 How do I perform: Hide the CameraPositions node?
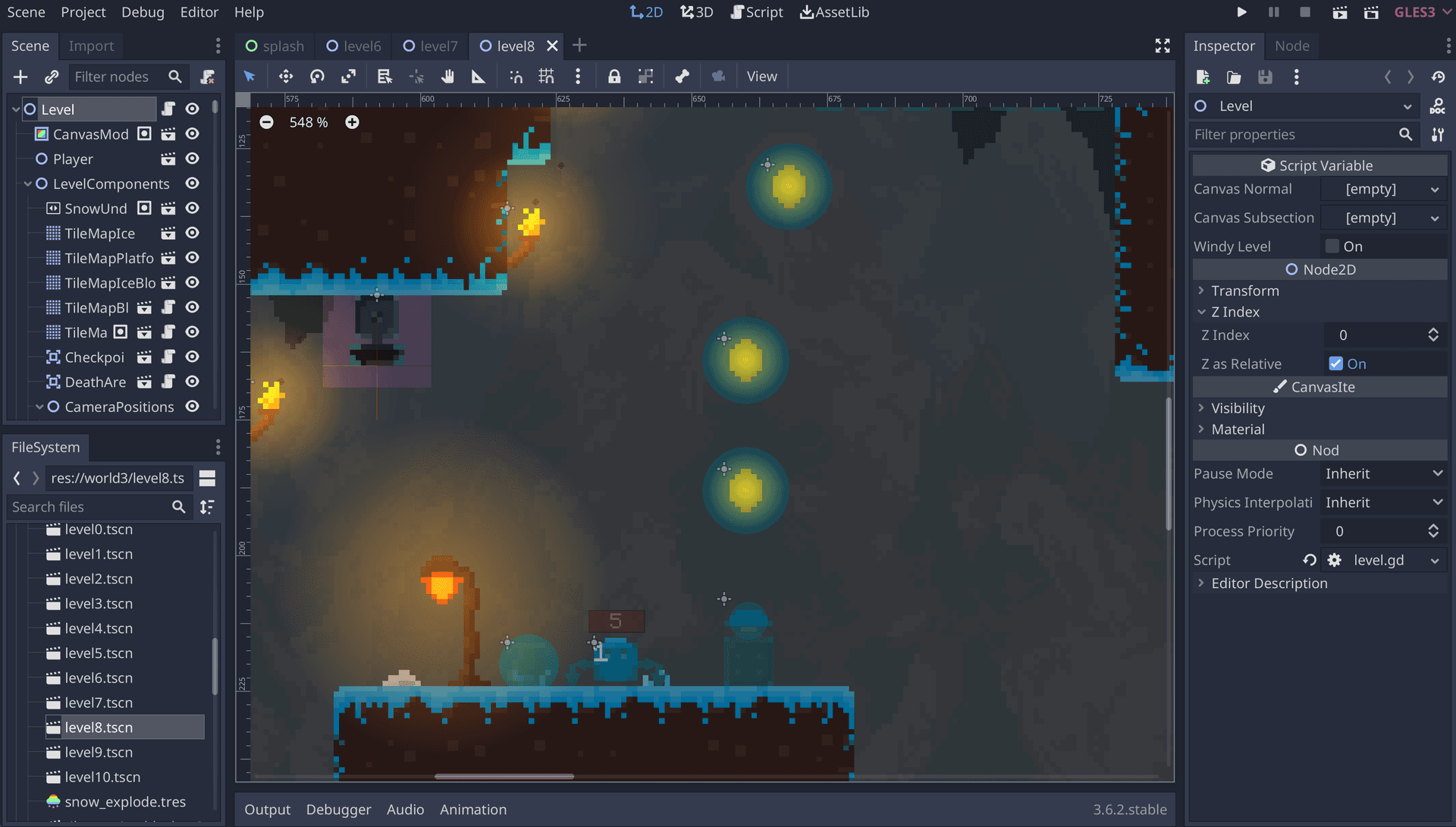pos(193,407)
